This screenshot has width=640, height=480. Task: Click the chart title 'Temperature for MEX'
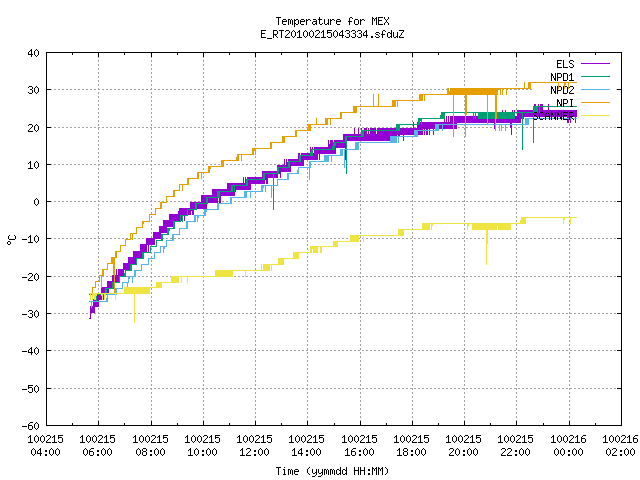(x=332, y=21)
